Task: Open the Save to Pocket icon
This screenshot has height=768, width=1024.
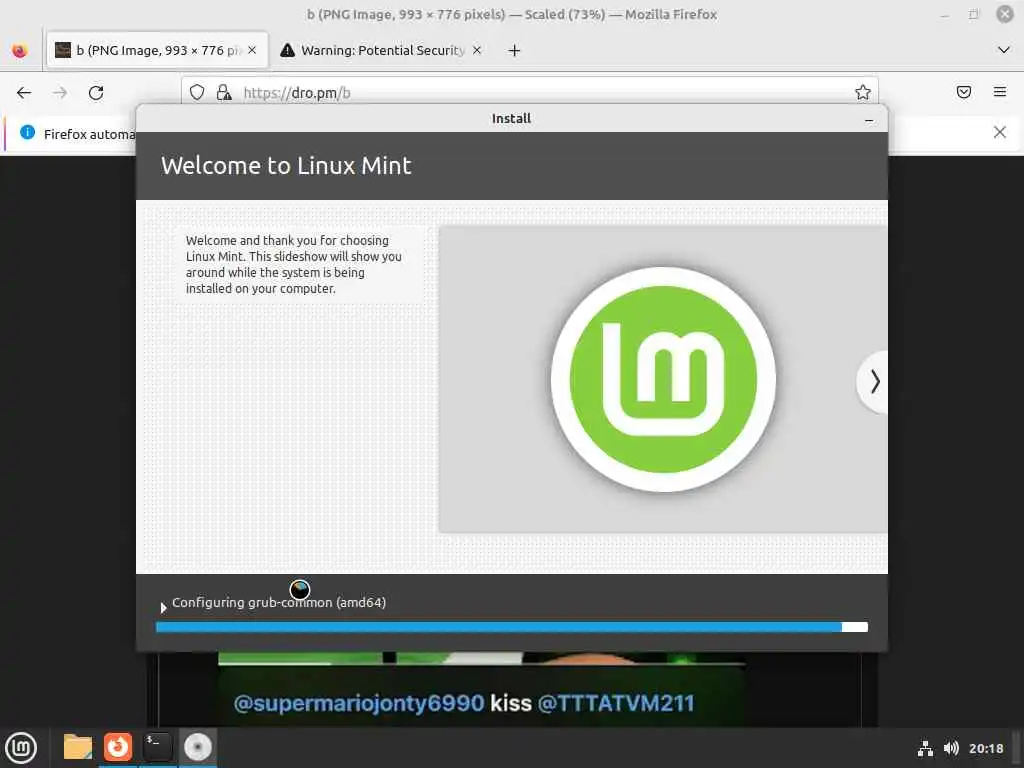Action: click(x=964, y=92)
